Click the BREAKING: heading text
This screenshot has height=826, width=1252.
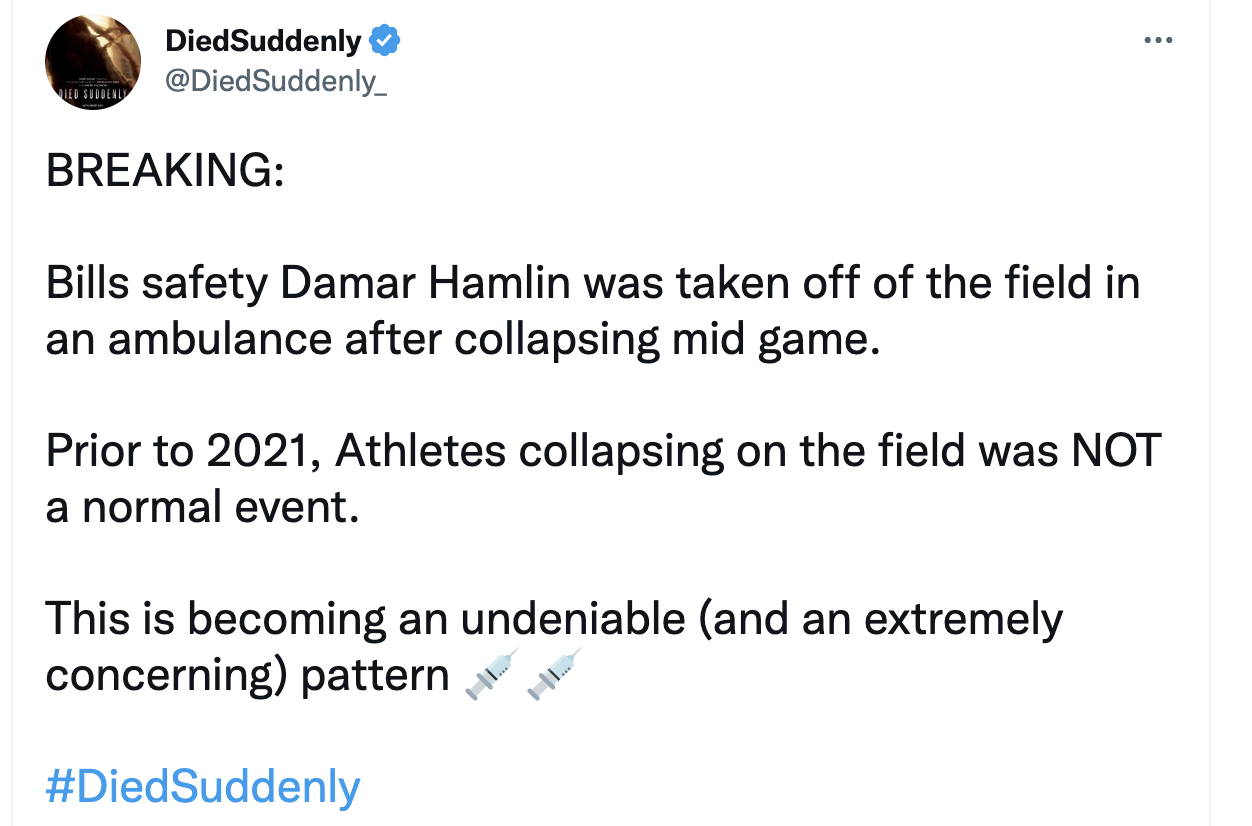pos(165,171)
